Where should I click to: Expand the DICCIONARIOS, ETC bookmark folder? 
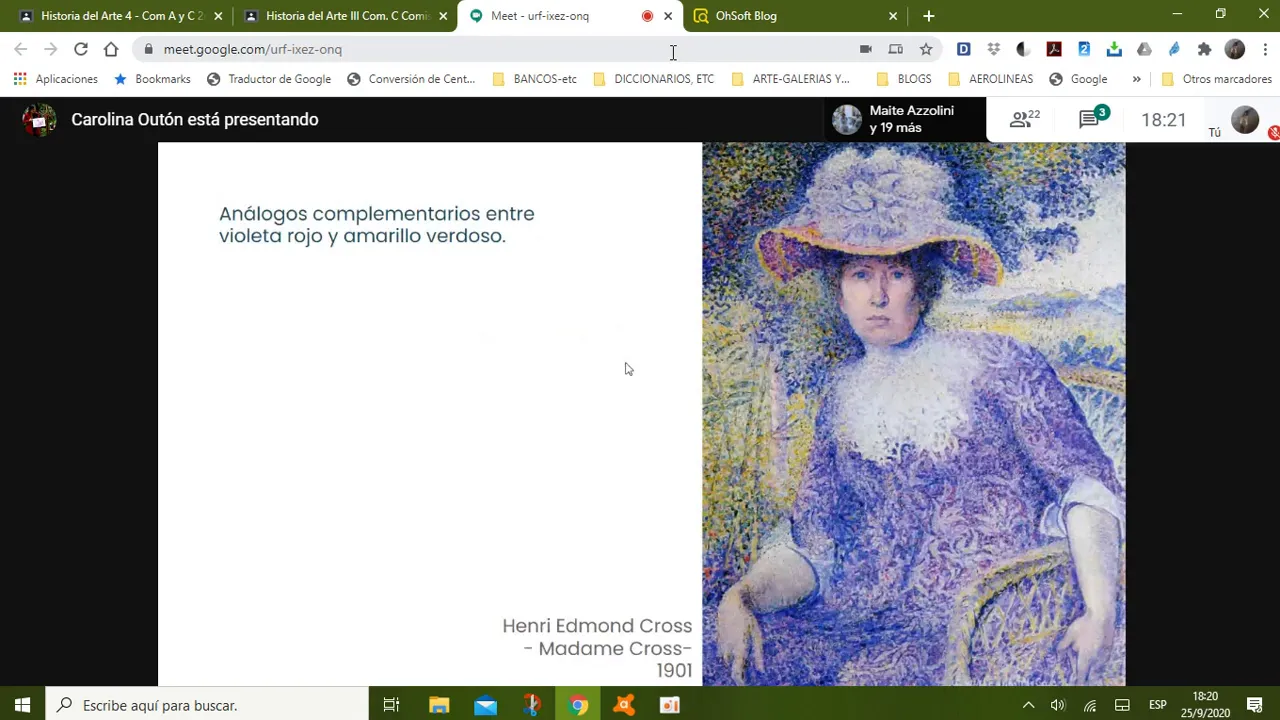pyautogui.click(x=654, y=79)
